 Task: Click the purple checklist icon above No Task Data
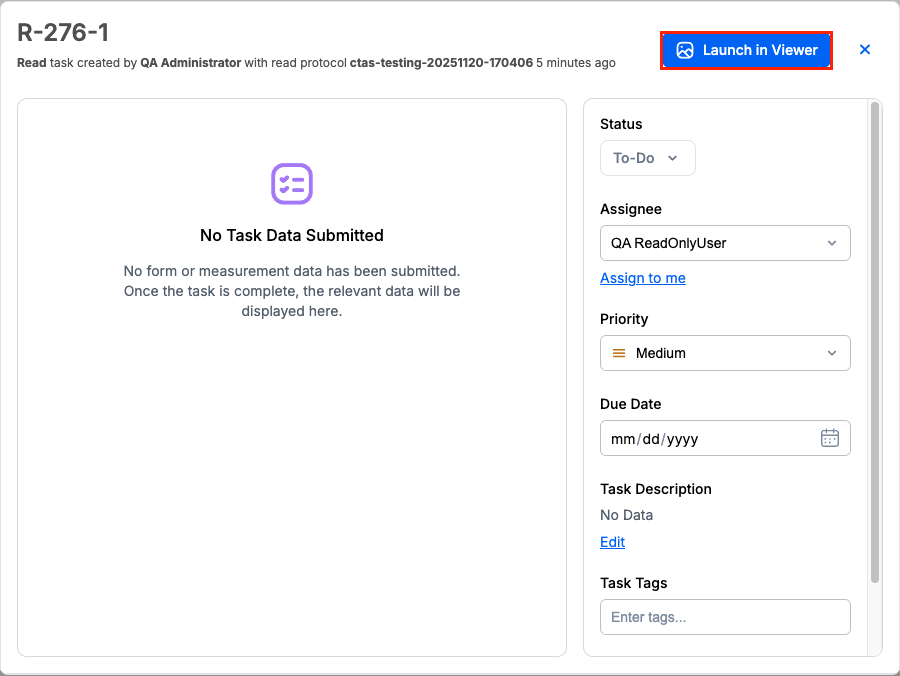(291, 184)
